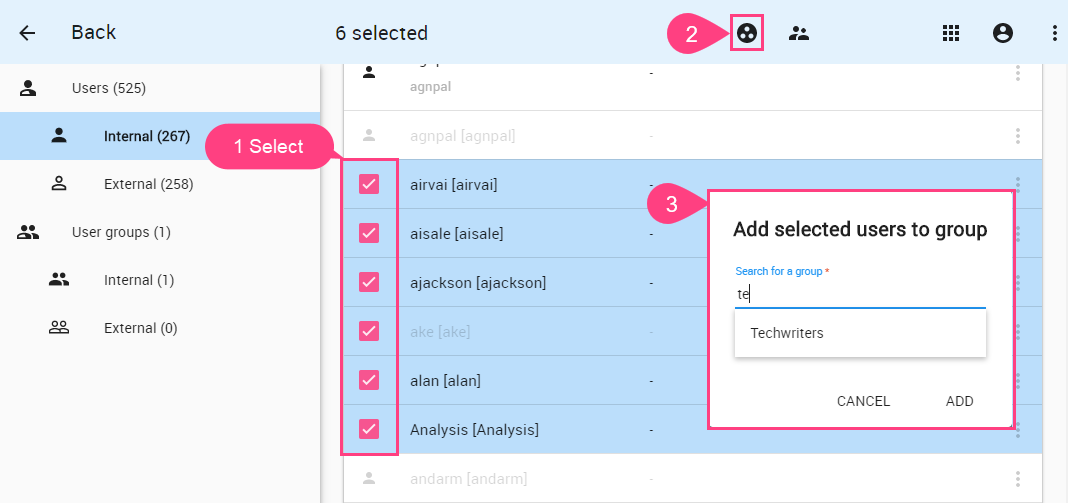1068x503 pixels.
Task: Select Internal (267) users in sidebar
Action: pyautogui.click(x=146, y=136)
